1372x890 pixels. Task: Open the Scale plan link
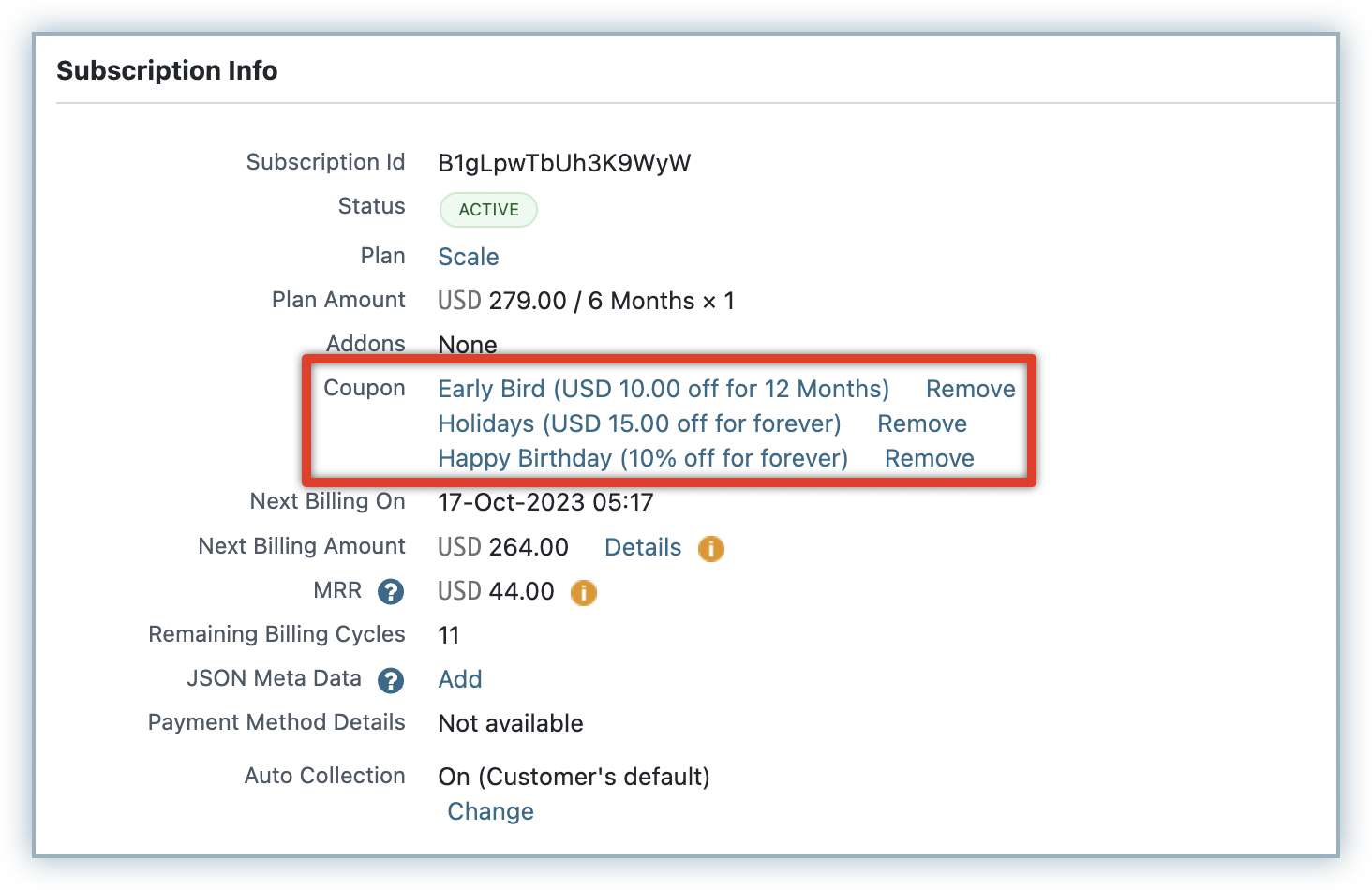coord(469,257)
